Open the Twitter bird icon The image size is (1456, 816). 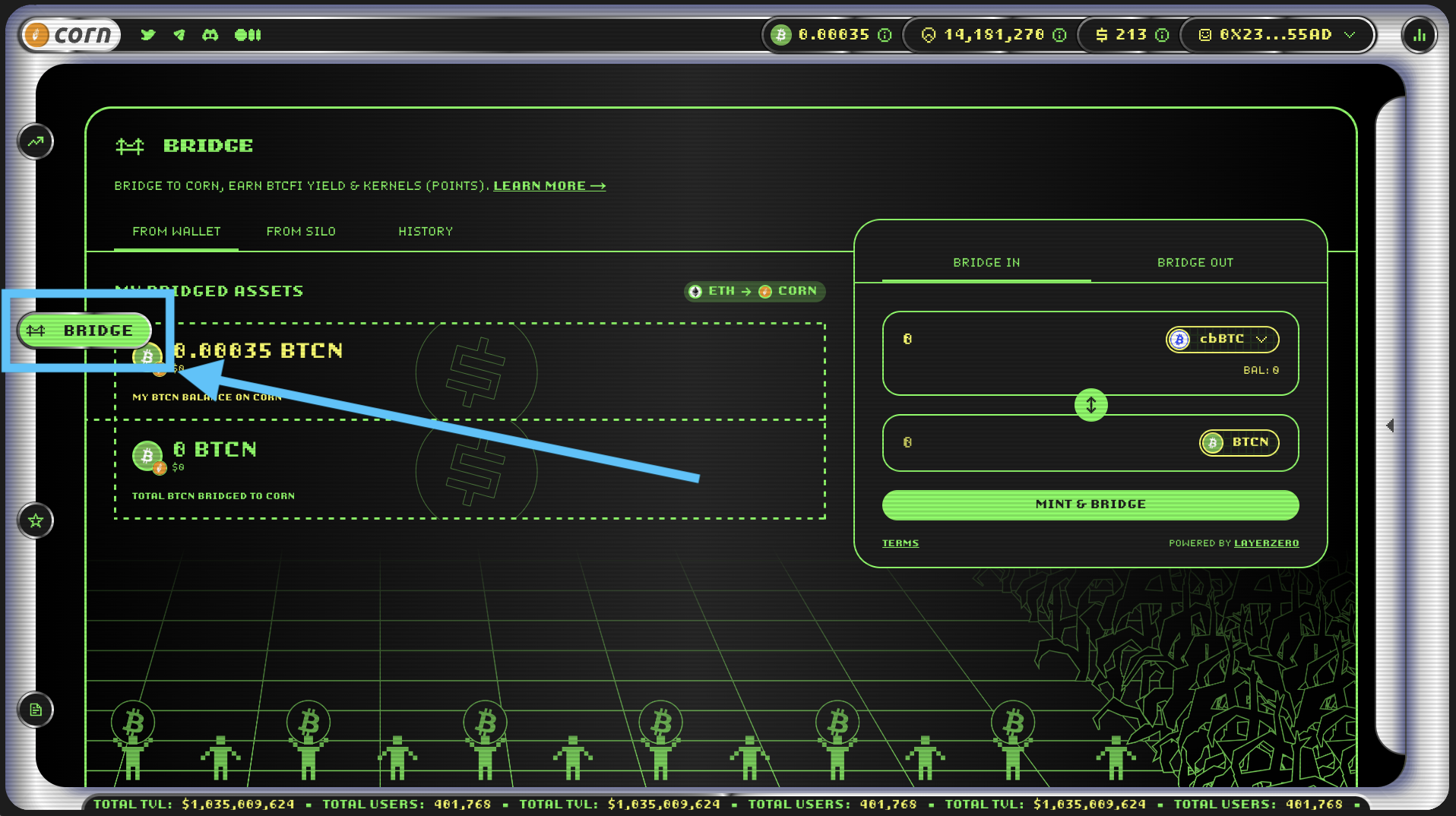click(148, 35)
